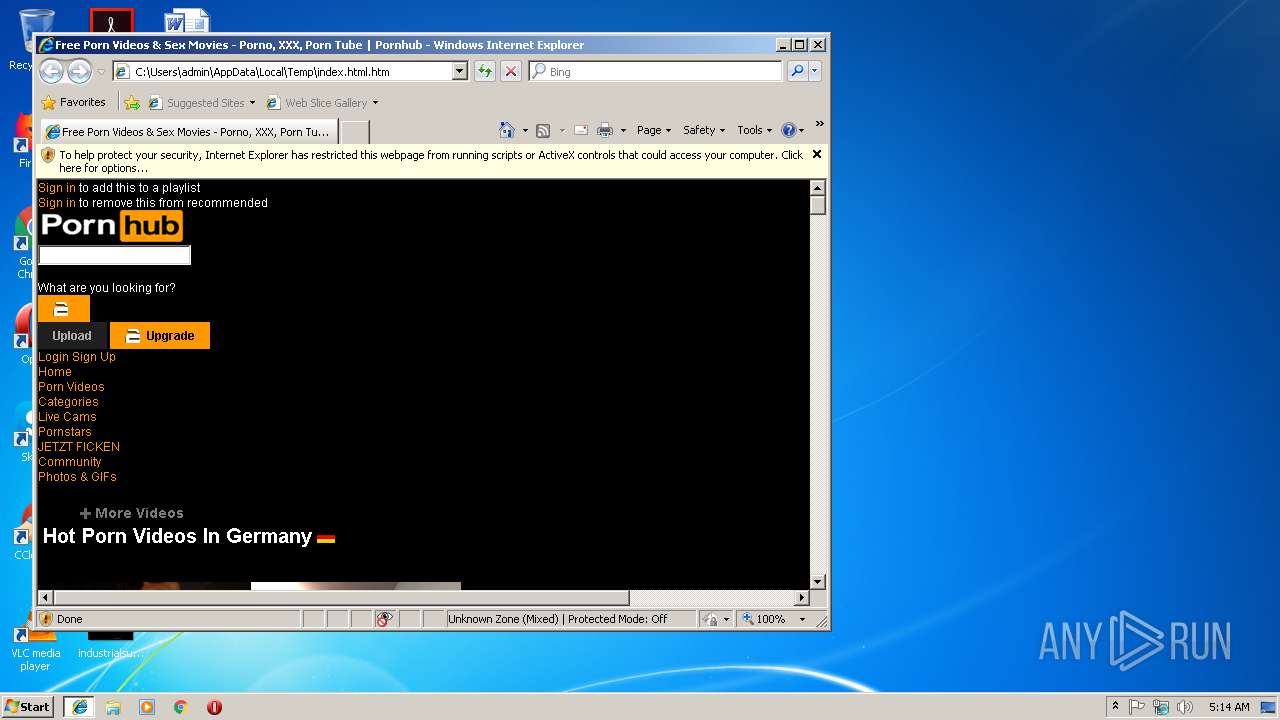
Task: Click the vertical scrollbar down arrow
Action: [817, 582]
